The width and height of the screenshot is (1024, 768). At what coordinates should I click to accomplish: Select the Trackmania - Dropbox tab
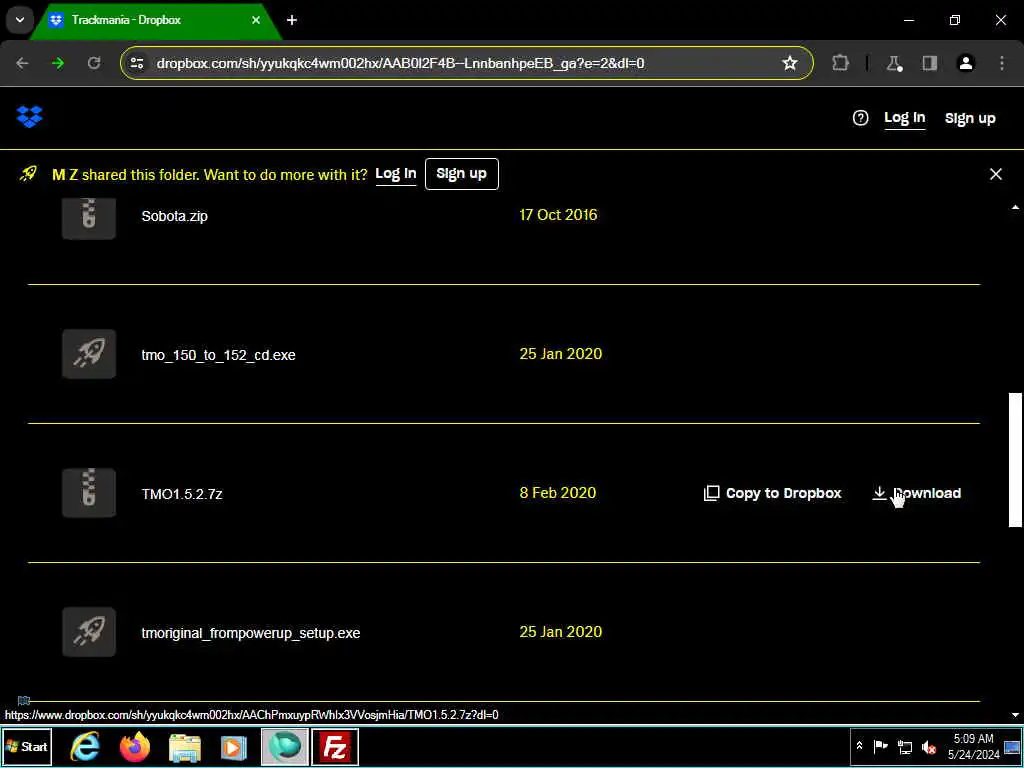coord(155,20)
